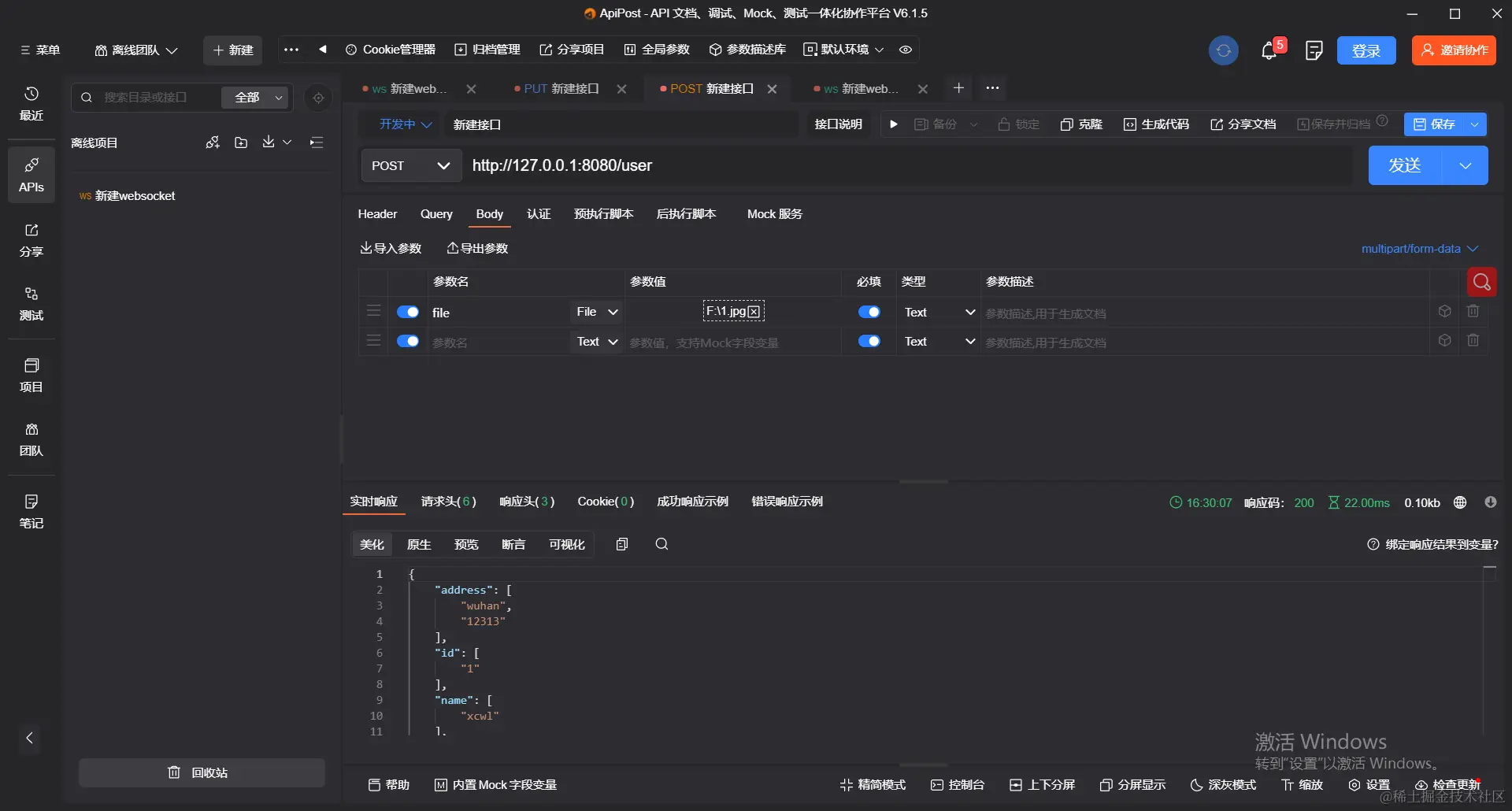
Task: Open the 离线团队 team dropdown
Action: [135, 50]
